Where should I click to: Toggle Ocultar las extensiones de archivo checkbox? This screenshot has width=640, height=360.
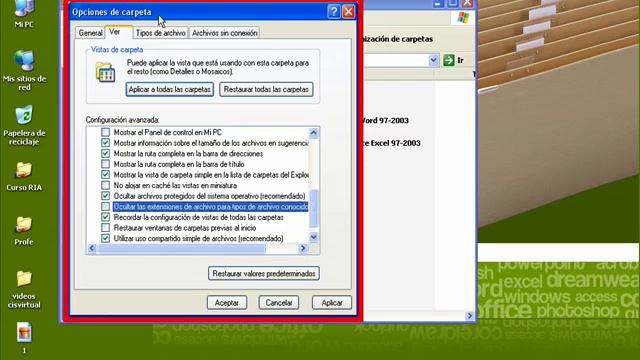coord(105,207)
